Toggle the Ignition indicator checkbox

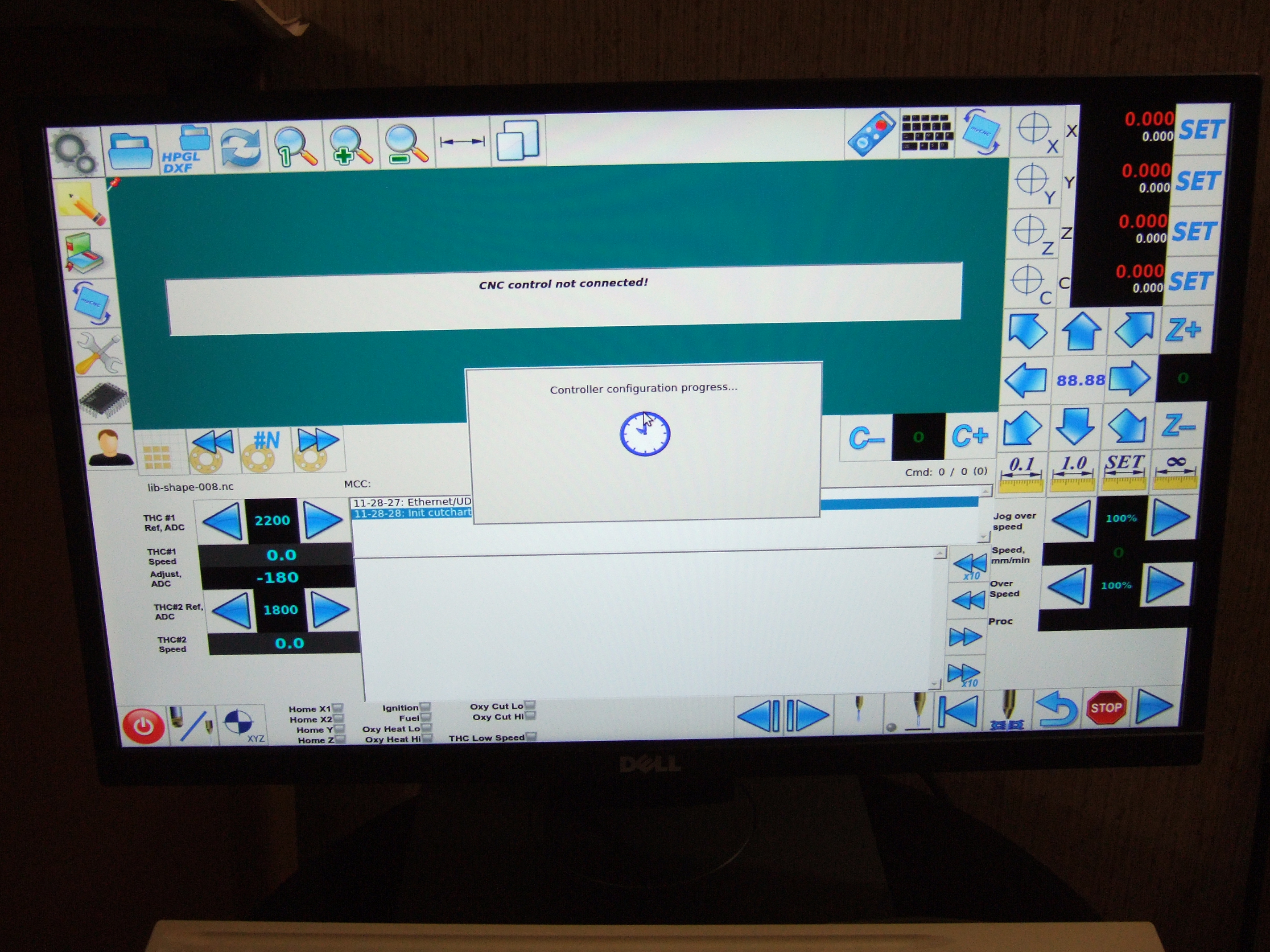pos(425,707)
